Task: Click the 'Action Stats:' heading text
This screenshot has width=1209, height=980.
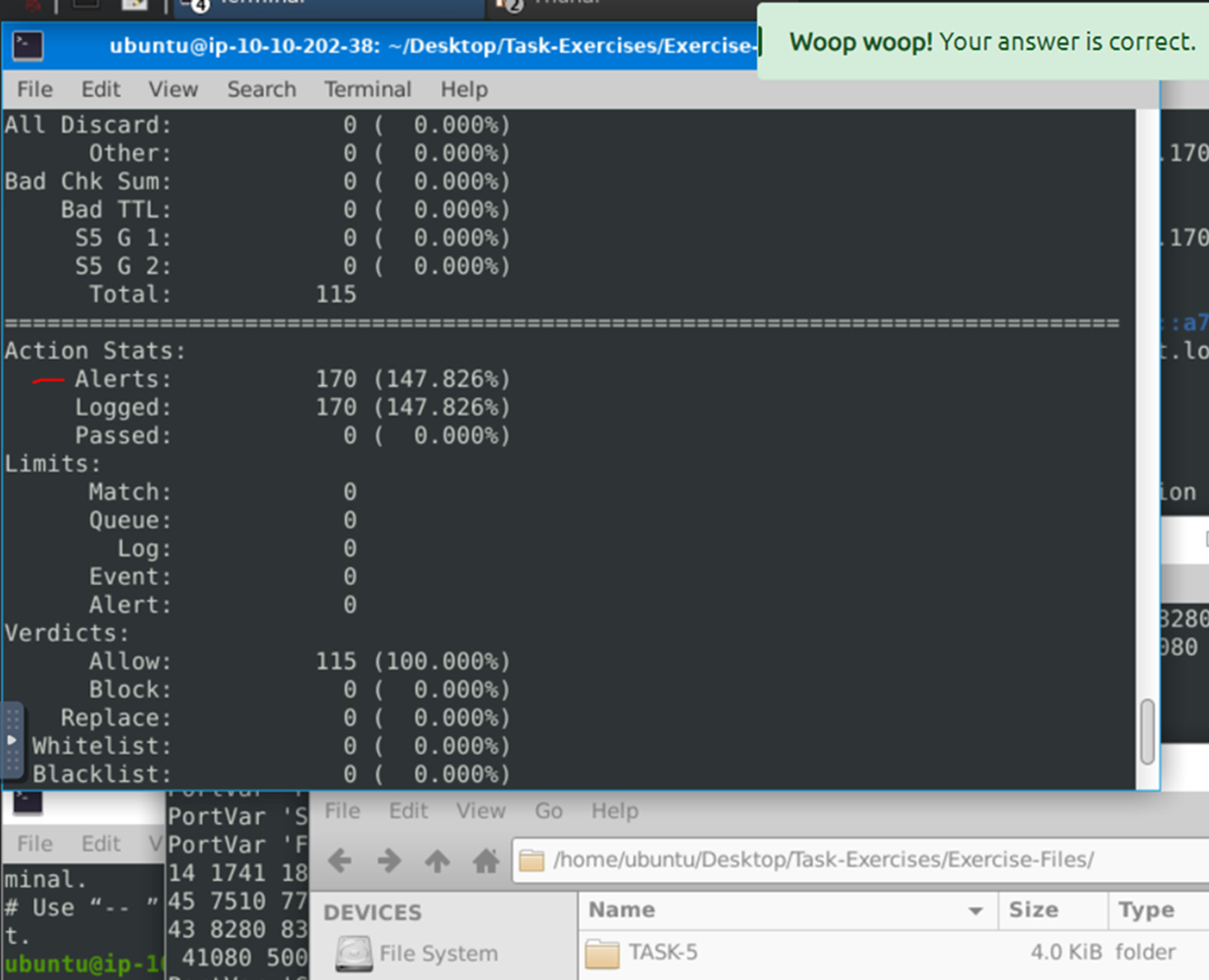Action: click(95, 351)
